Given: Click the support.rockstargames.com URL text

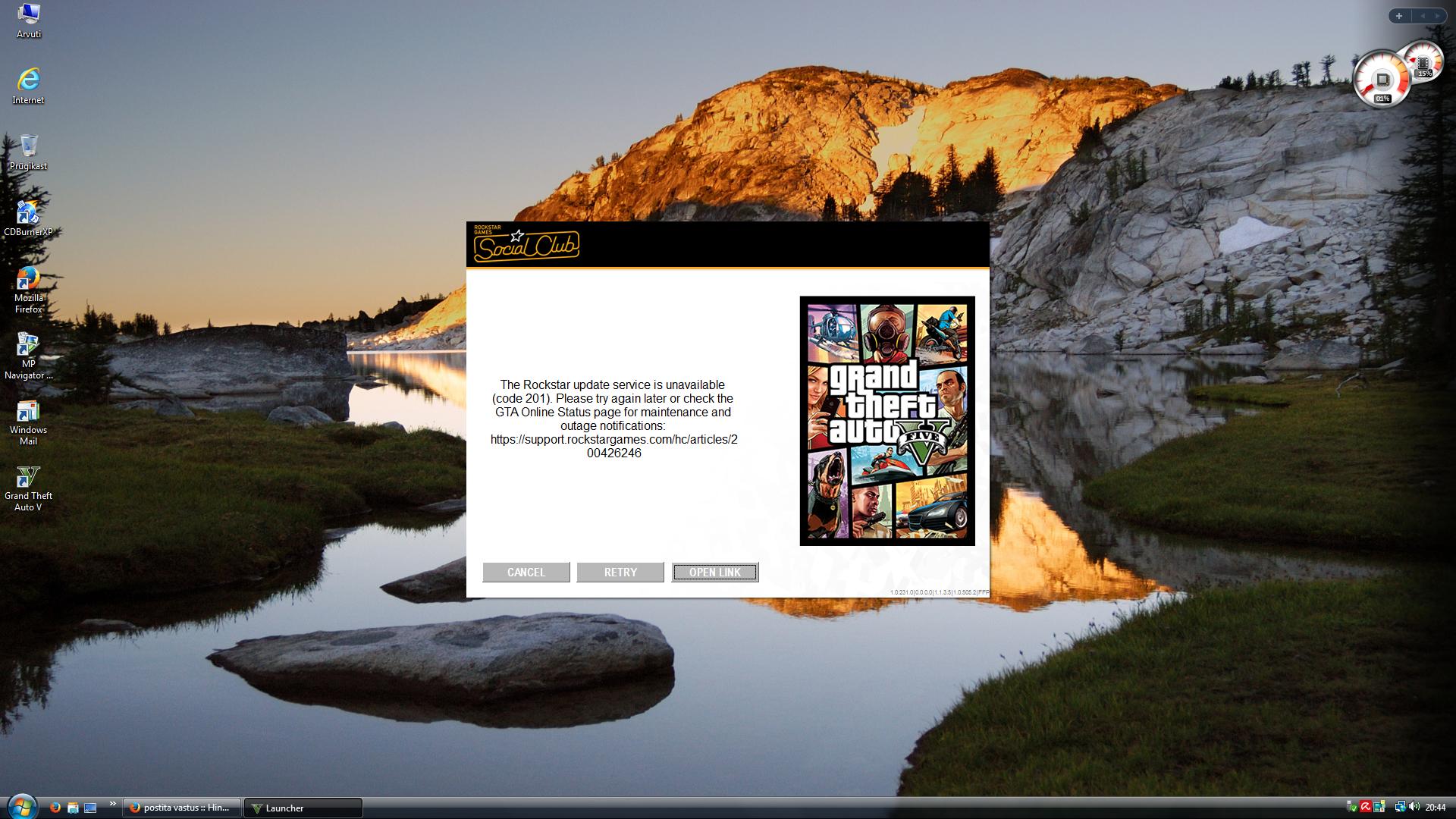Looking at the screenshot, I should point(614,446).
